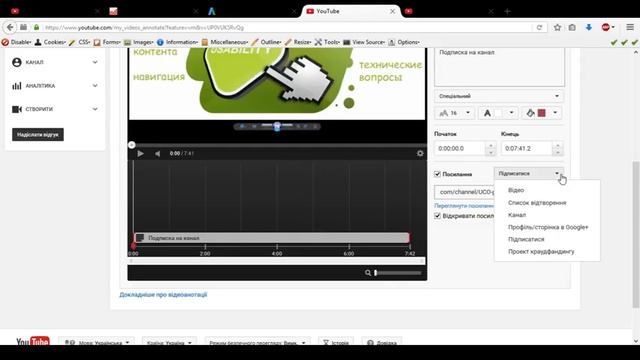This screenshot has width=640, height=360.
Task: Click View Source in developer toolbar
Action: tap(364, 42)
